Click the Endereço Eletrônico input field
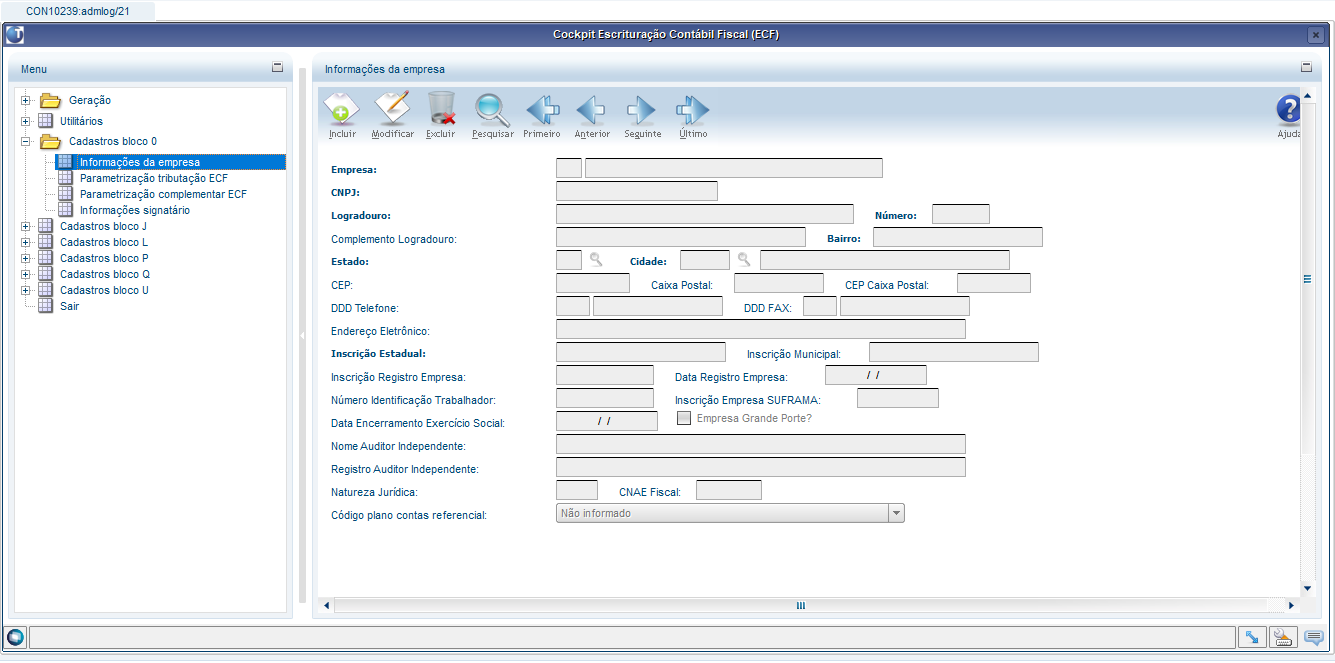Image resolution: width=1335 pixels, height=663 pixels. (x=760, y=329)
